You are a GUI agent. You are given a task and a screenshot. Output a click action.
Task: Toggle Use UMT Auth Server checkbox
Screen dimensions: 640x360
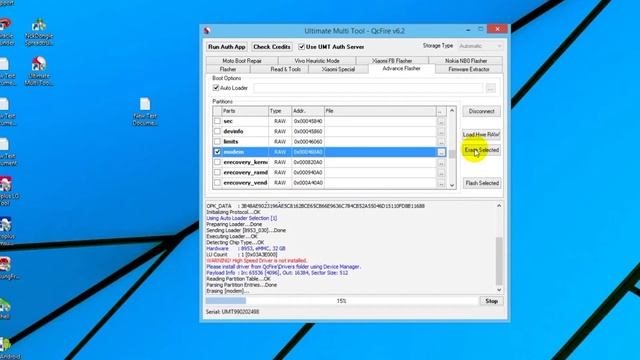302,47
